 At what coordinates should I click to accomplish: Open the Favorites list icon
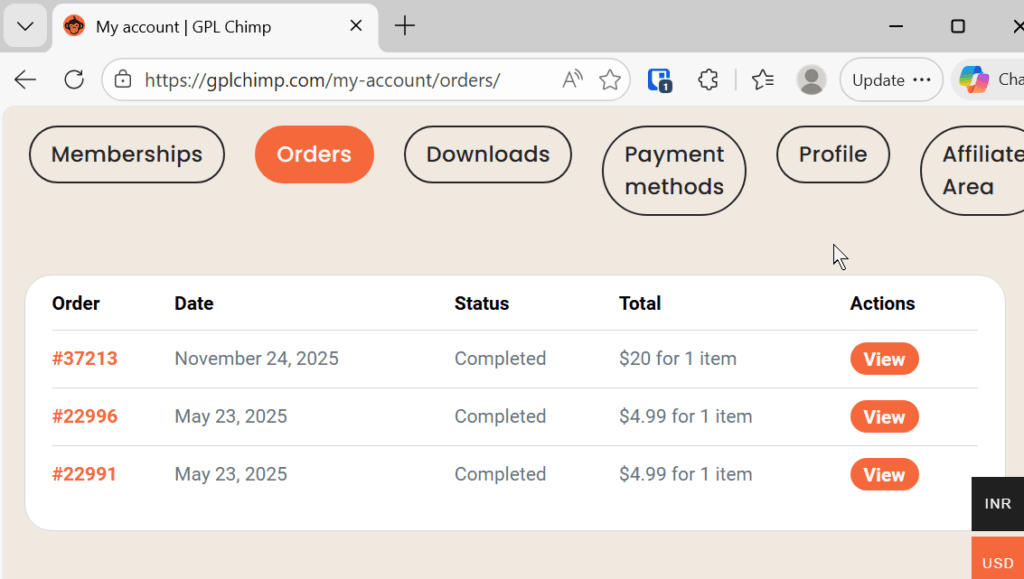(763, 80)
